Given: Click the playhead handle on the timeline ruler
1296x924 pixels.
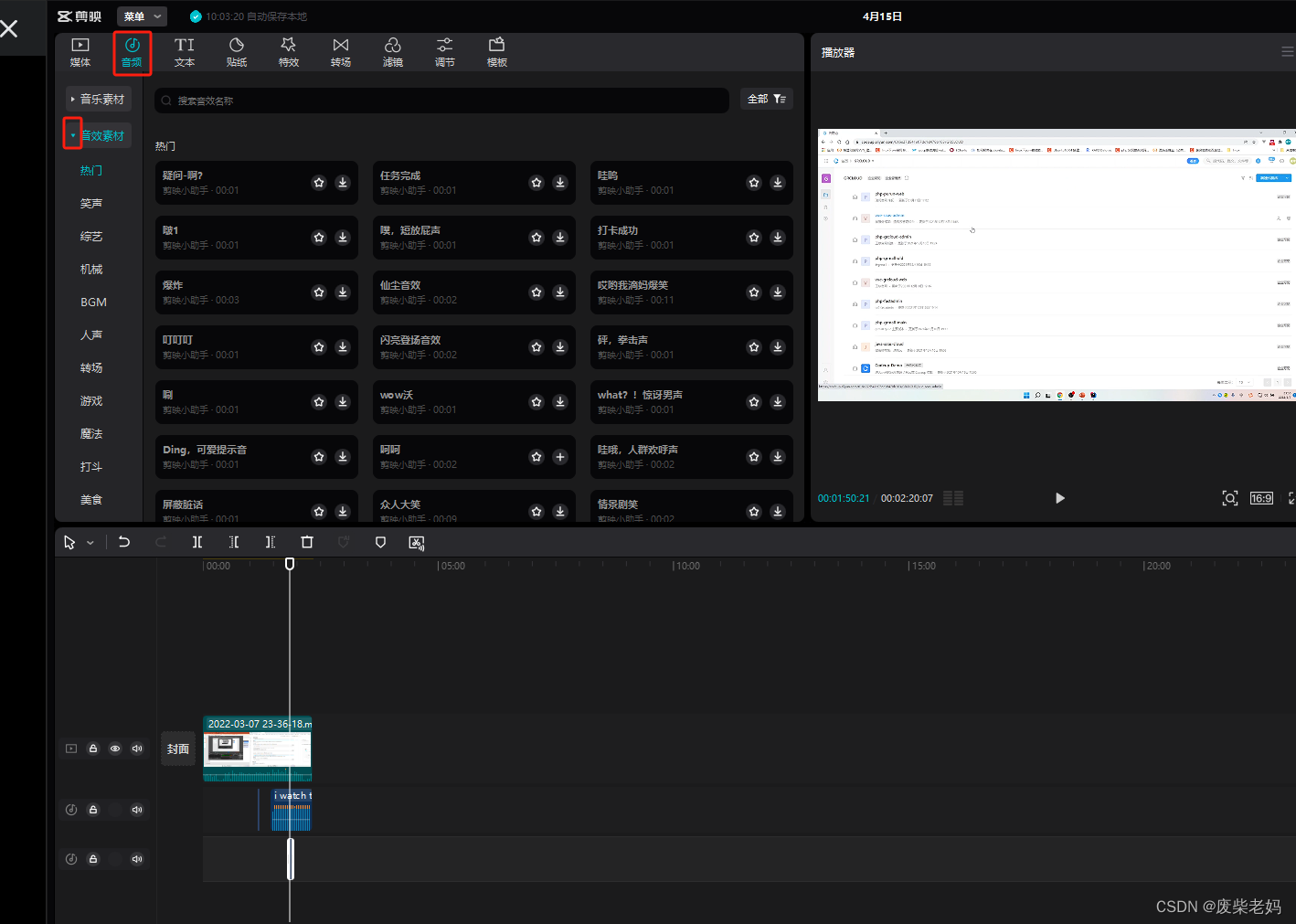Looking at the screenshot, I should pos(290,564).
